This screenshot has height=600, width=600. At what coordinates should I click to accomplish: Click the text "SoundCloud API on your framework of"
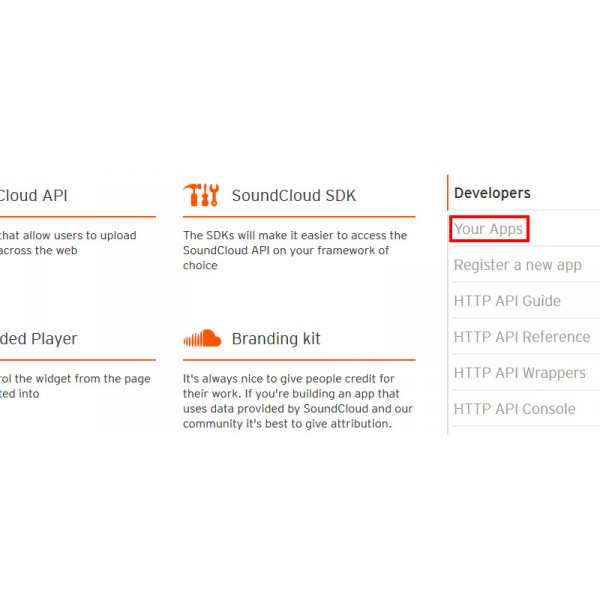(x=286, y=251)
